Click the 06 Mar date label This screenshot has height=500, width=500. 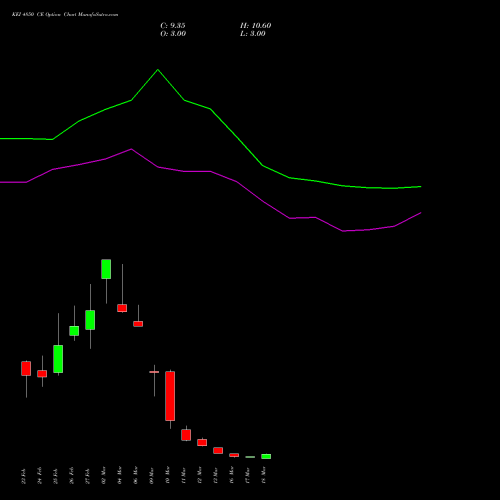(136, 475)
